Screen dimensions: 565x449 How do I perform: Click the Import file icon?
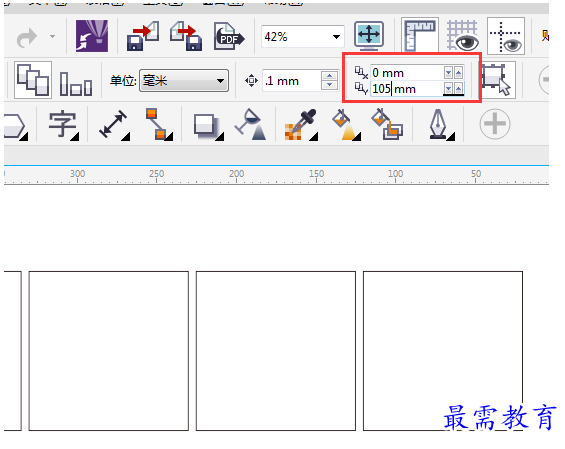143,36
